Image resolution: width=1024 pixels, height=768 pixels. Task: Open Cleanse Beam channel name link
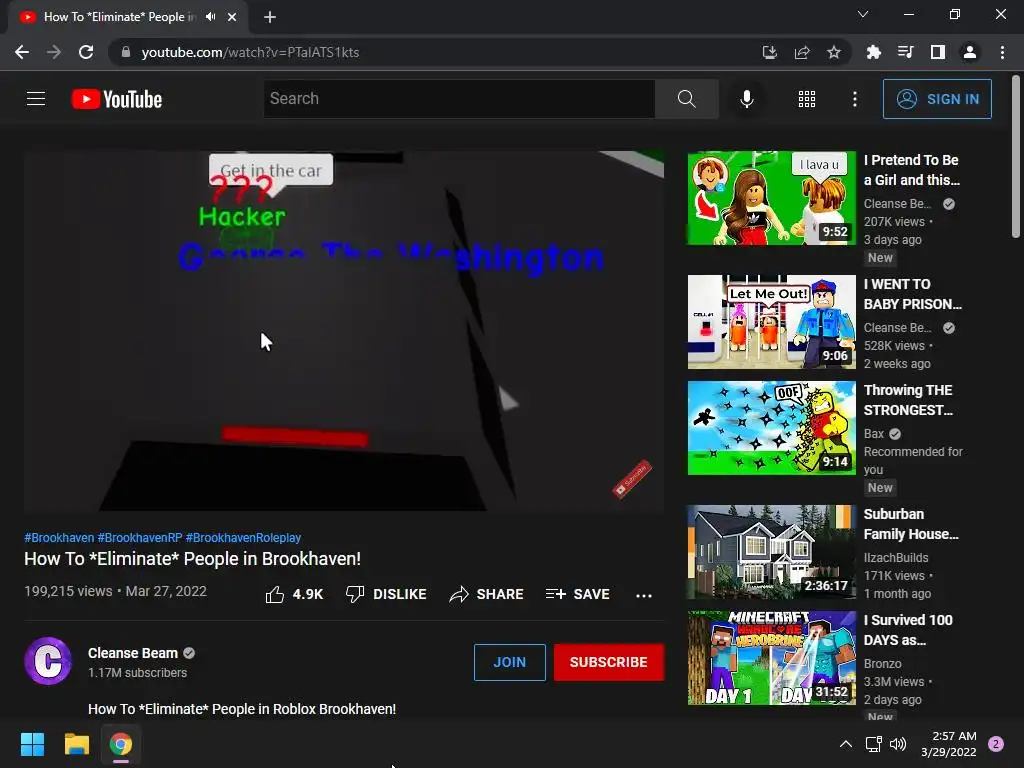point(133,653)
